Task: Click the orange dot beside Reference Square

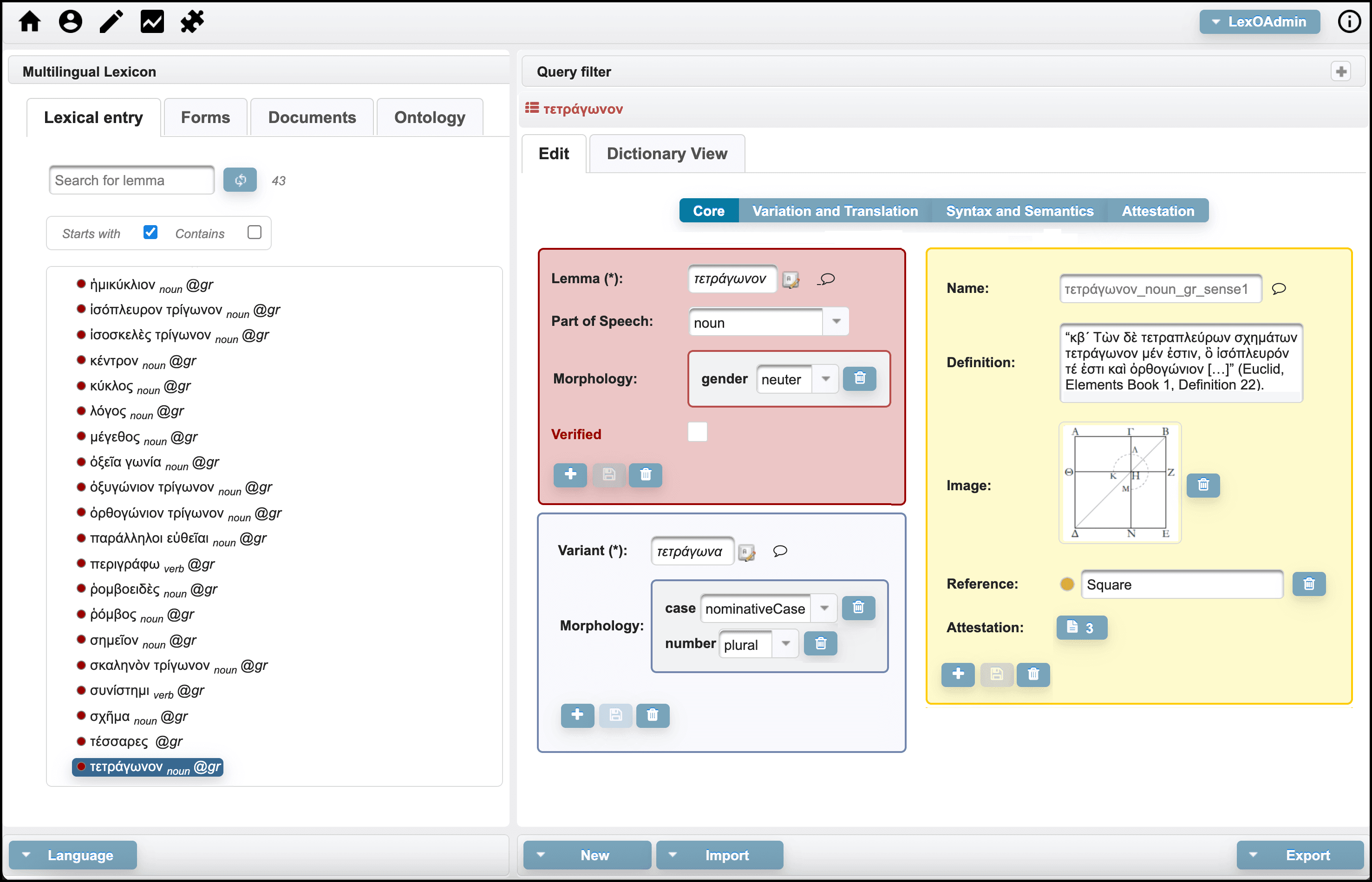Action: coord(1067,584)
